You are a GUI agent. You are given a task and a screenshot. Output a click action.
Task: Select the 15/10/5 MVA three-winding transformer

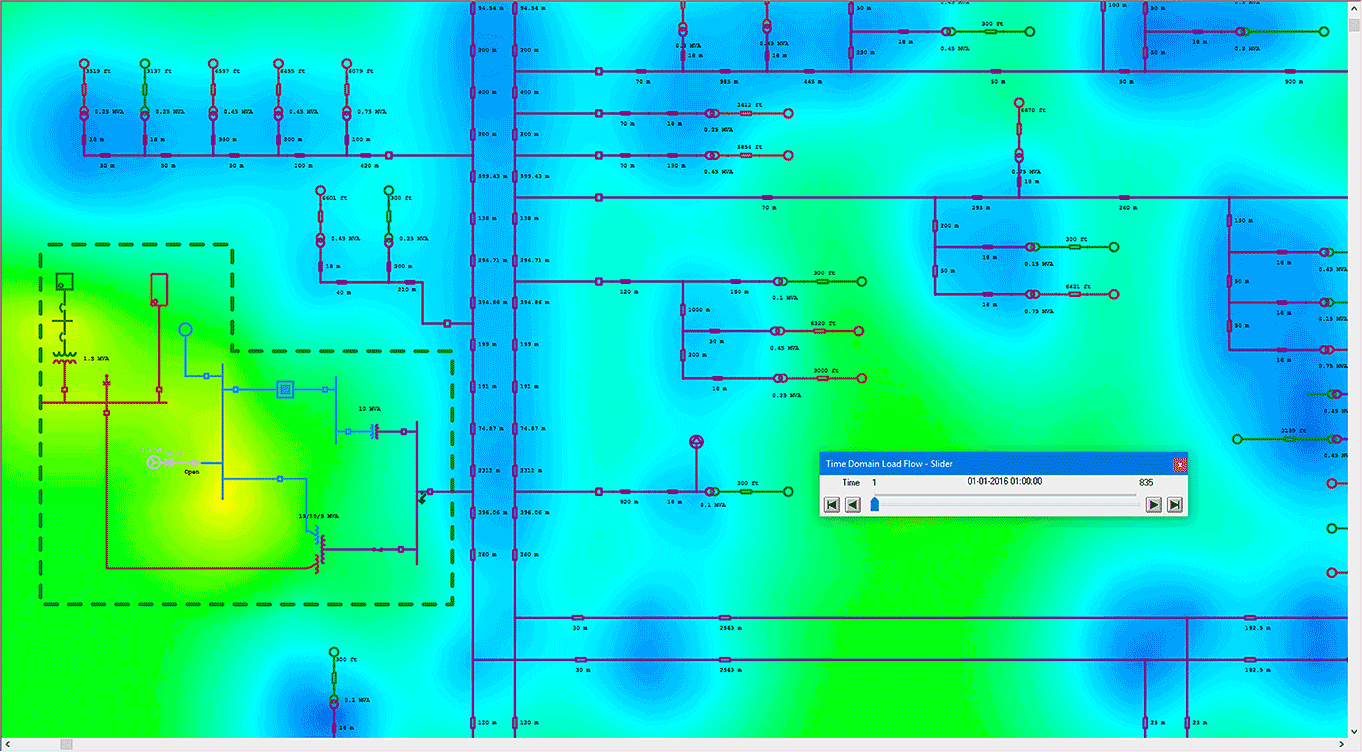click(x=318, y=548)
